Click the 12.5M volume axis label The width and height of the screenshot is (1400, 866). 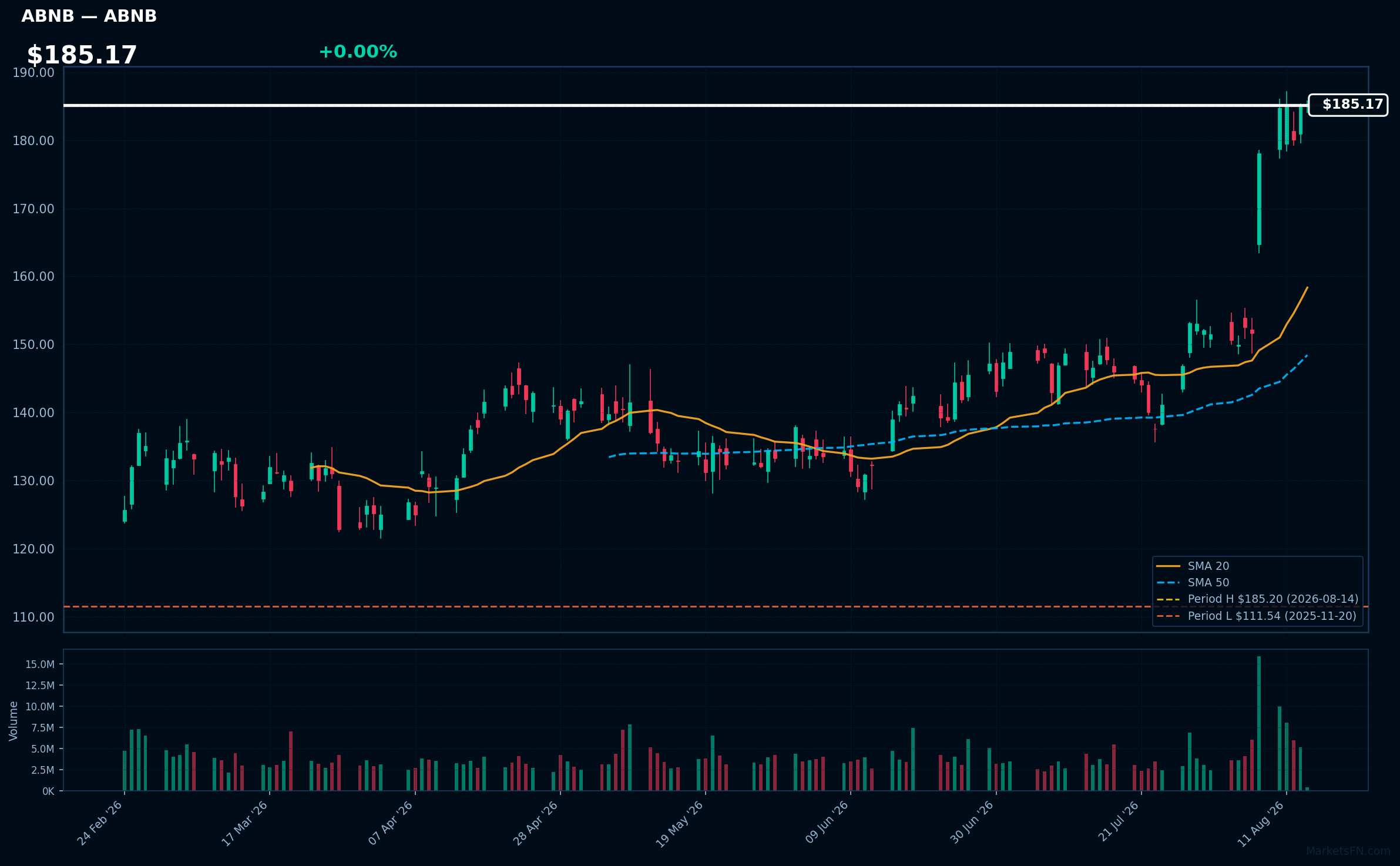click(x=40, y=686)
